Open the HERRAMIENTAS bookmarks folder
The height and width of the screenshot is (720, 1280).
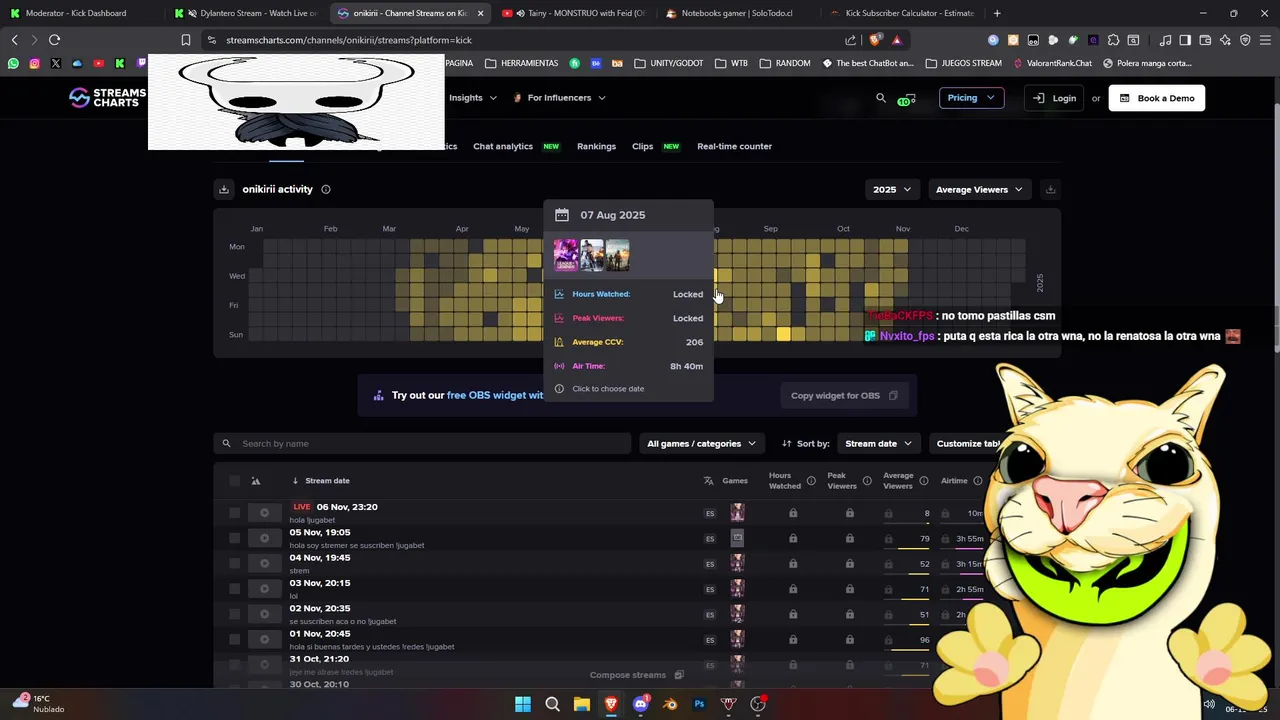coord(521,63)
